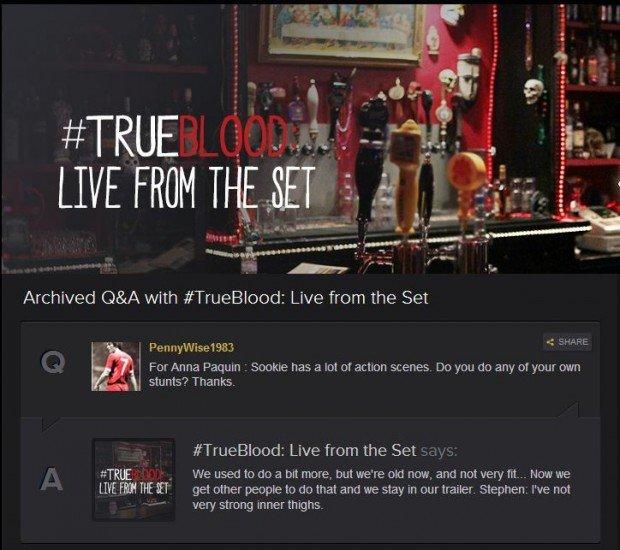This screenshot has width=620, height=550.
Task: Click the question text about Anna Paquin stunts
Action: [x=365, y=374]
